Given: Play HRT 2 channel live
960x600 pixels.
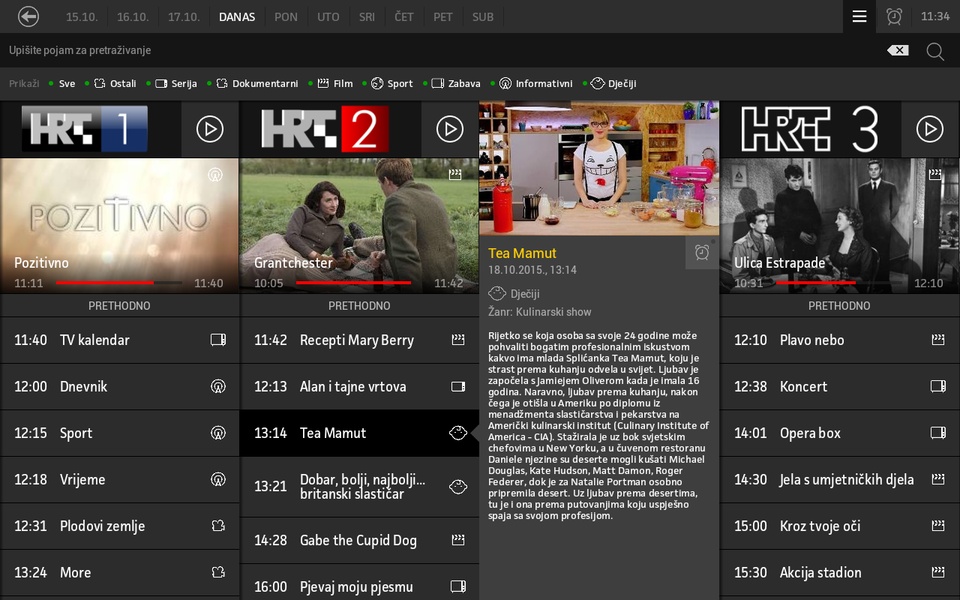Looking at the screenshot, I should (450, 129).
